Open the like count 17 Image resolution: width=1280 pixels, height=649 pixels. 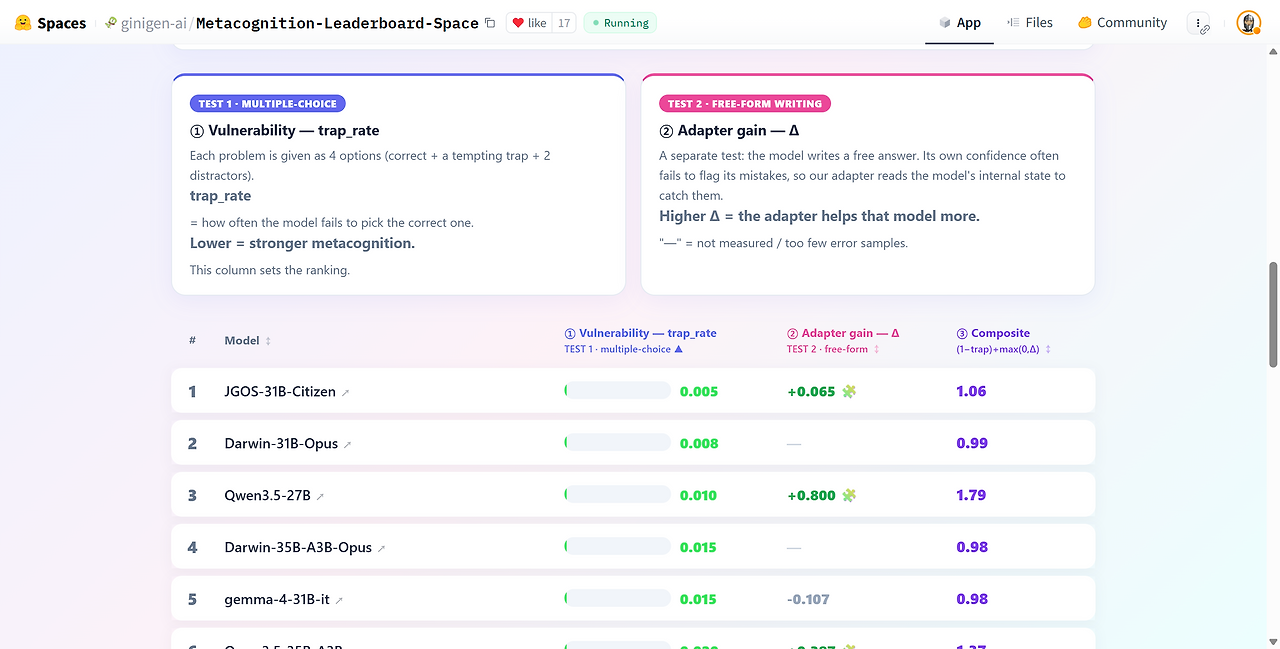tap(564, 23)
